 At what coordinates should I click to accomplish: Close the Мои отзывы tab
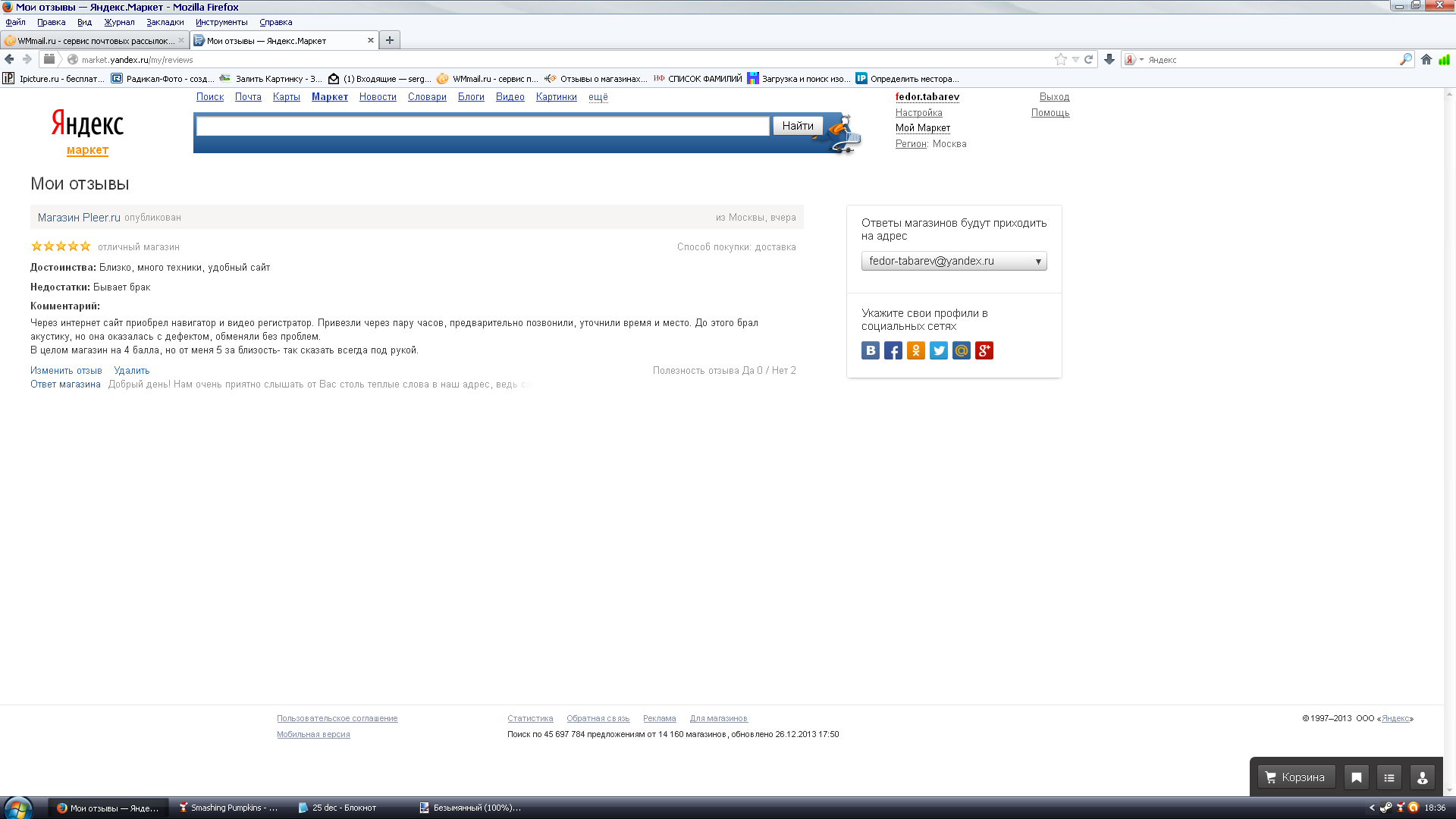pyautogui.click(x=371, y=40)
